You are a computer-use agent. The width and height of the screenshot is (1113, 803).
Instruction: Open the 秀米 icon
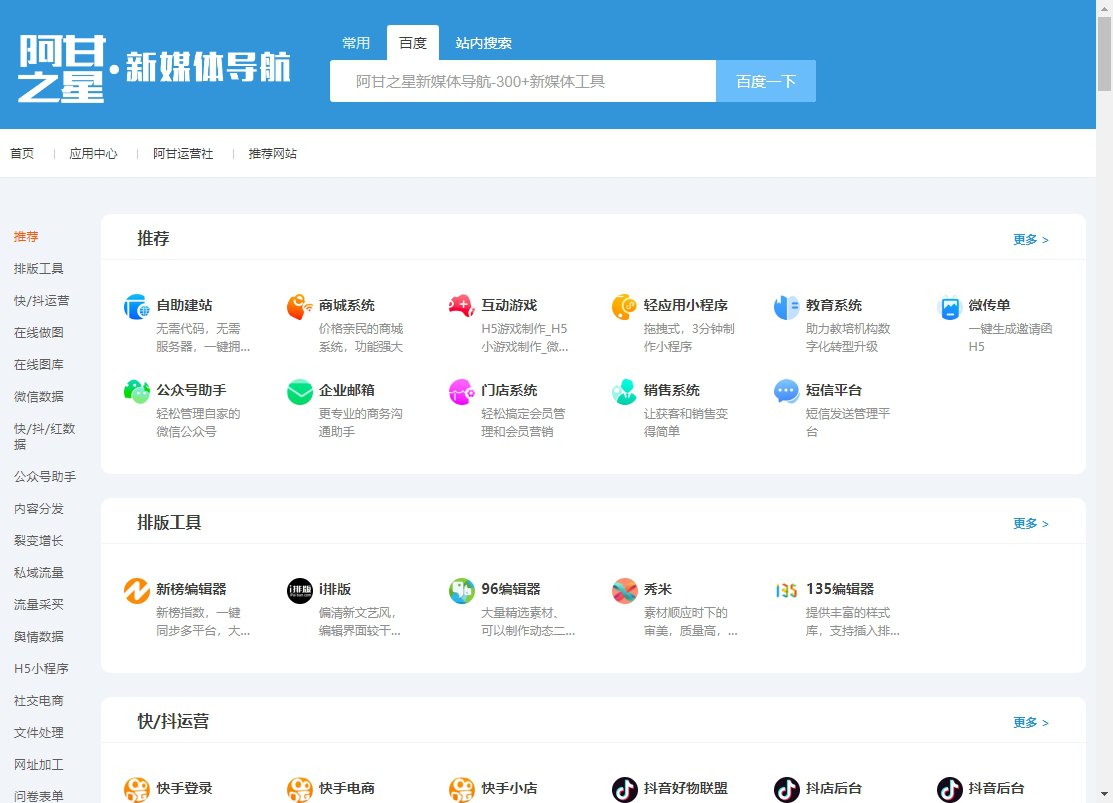(624, 591)
